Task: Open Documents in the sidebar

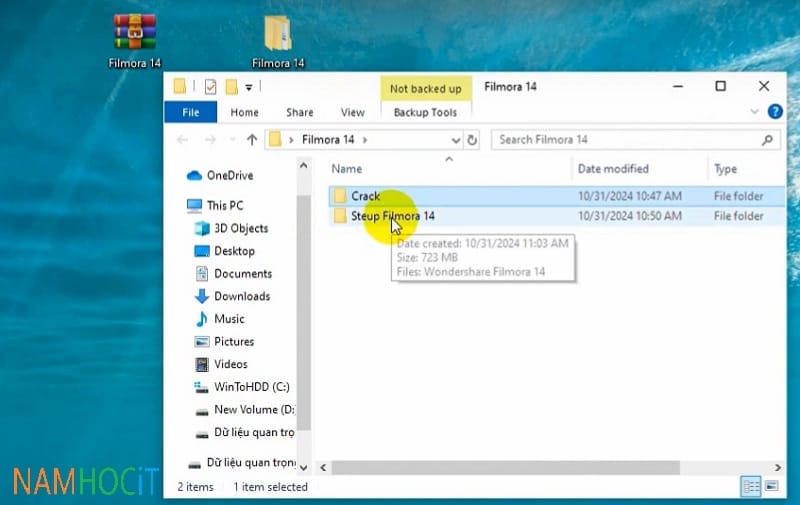Action: click(x=233, y=274)
